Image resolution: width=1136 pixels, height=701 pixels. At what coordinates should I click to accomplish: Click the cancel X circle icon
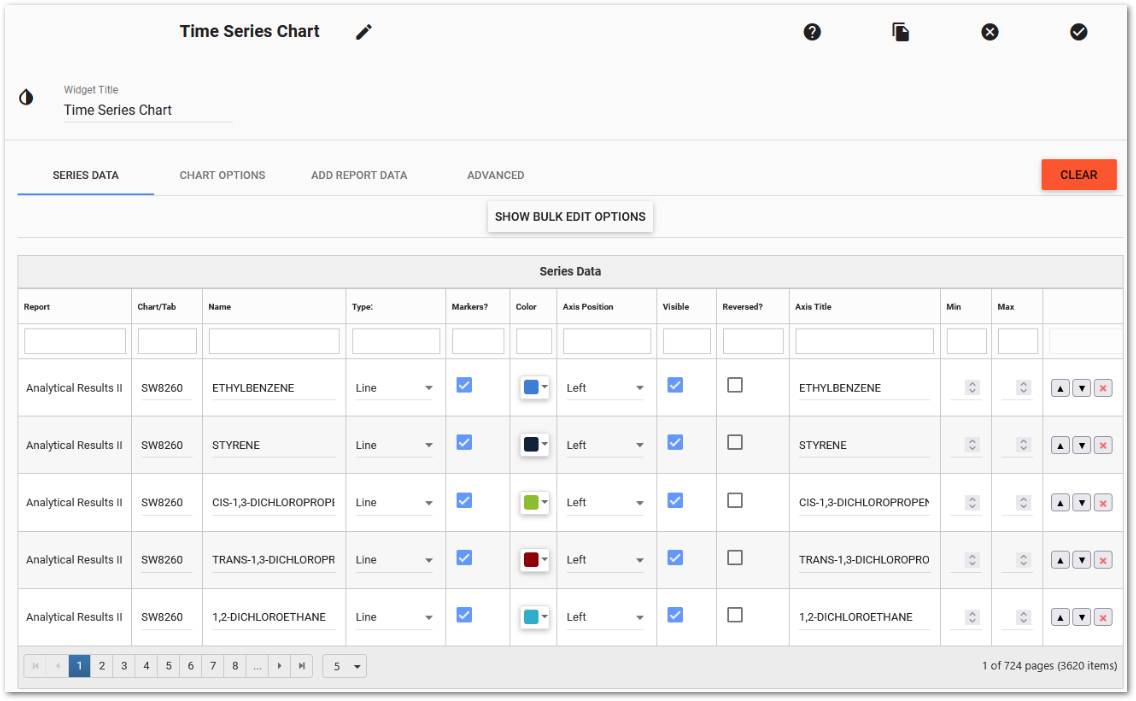990,32
